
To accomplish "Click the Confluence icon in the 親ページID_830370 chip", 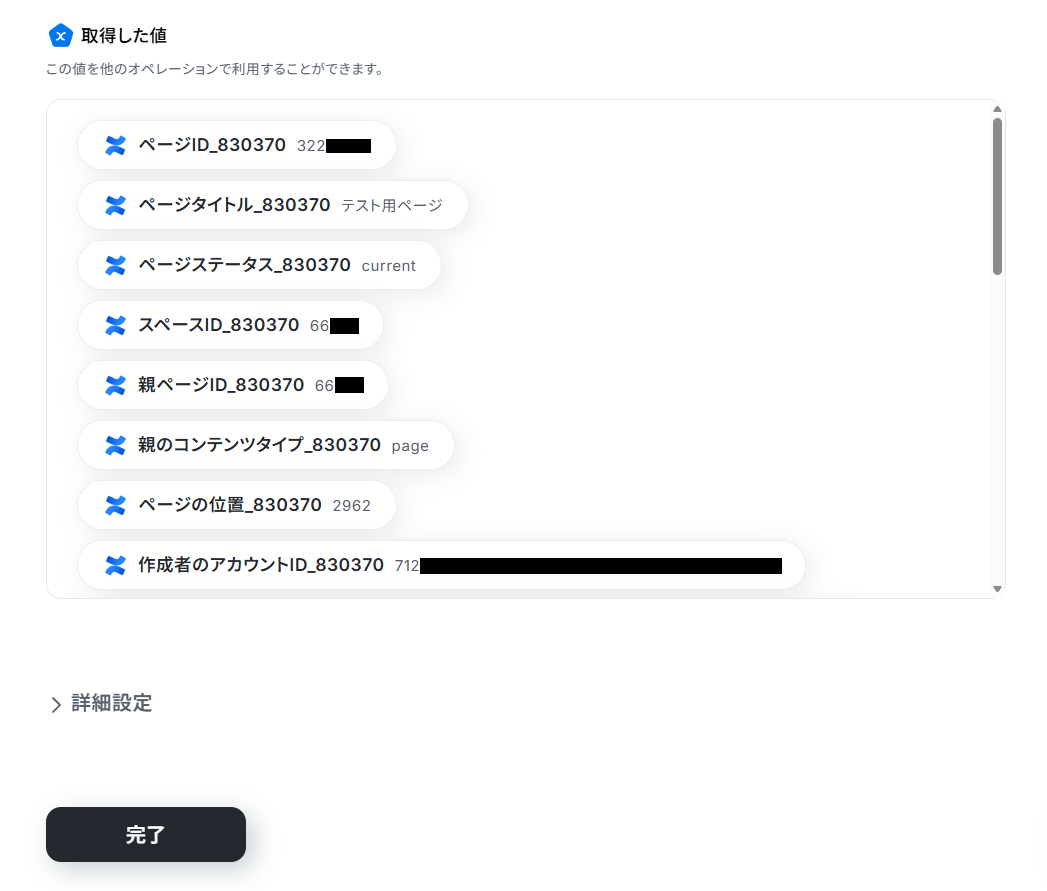I will click(x=116, y=385).
